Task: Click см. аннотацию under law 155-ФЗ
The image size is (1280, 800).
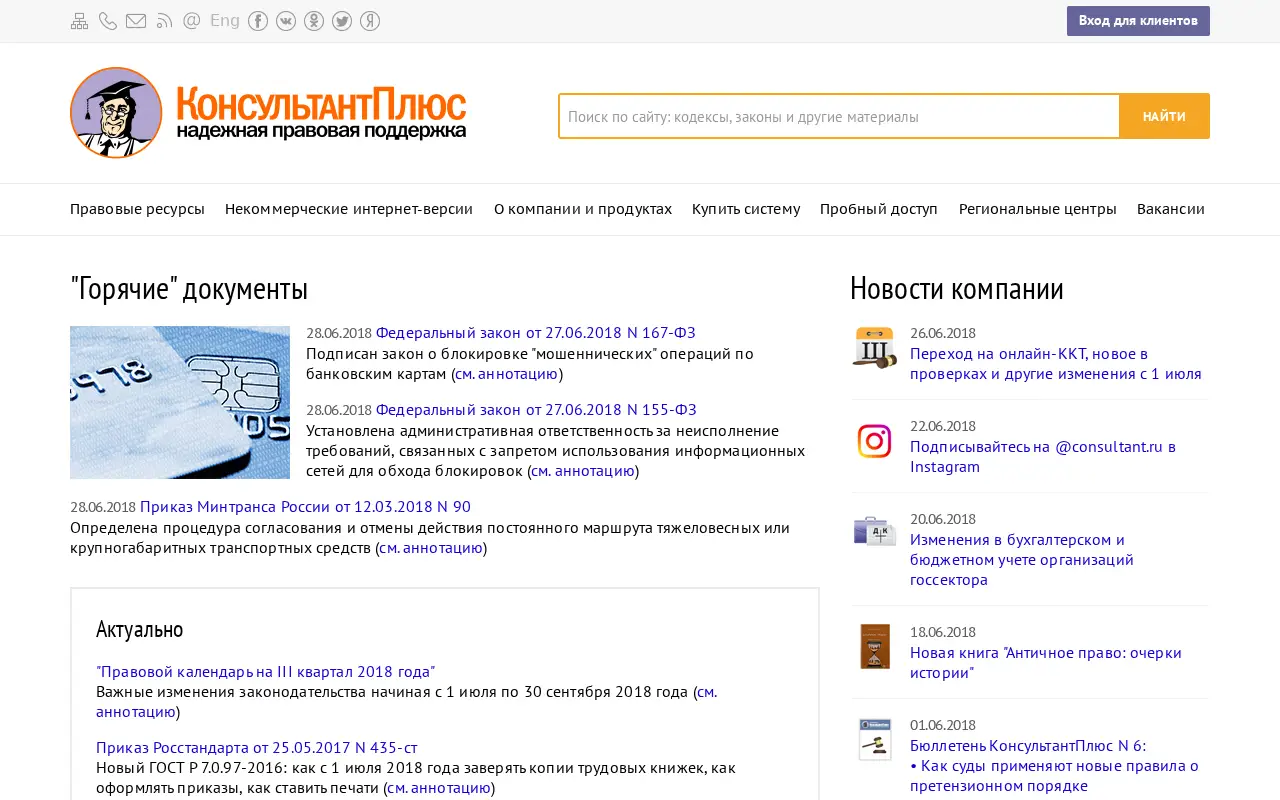Action: point(583,471)
